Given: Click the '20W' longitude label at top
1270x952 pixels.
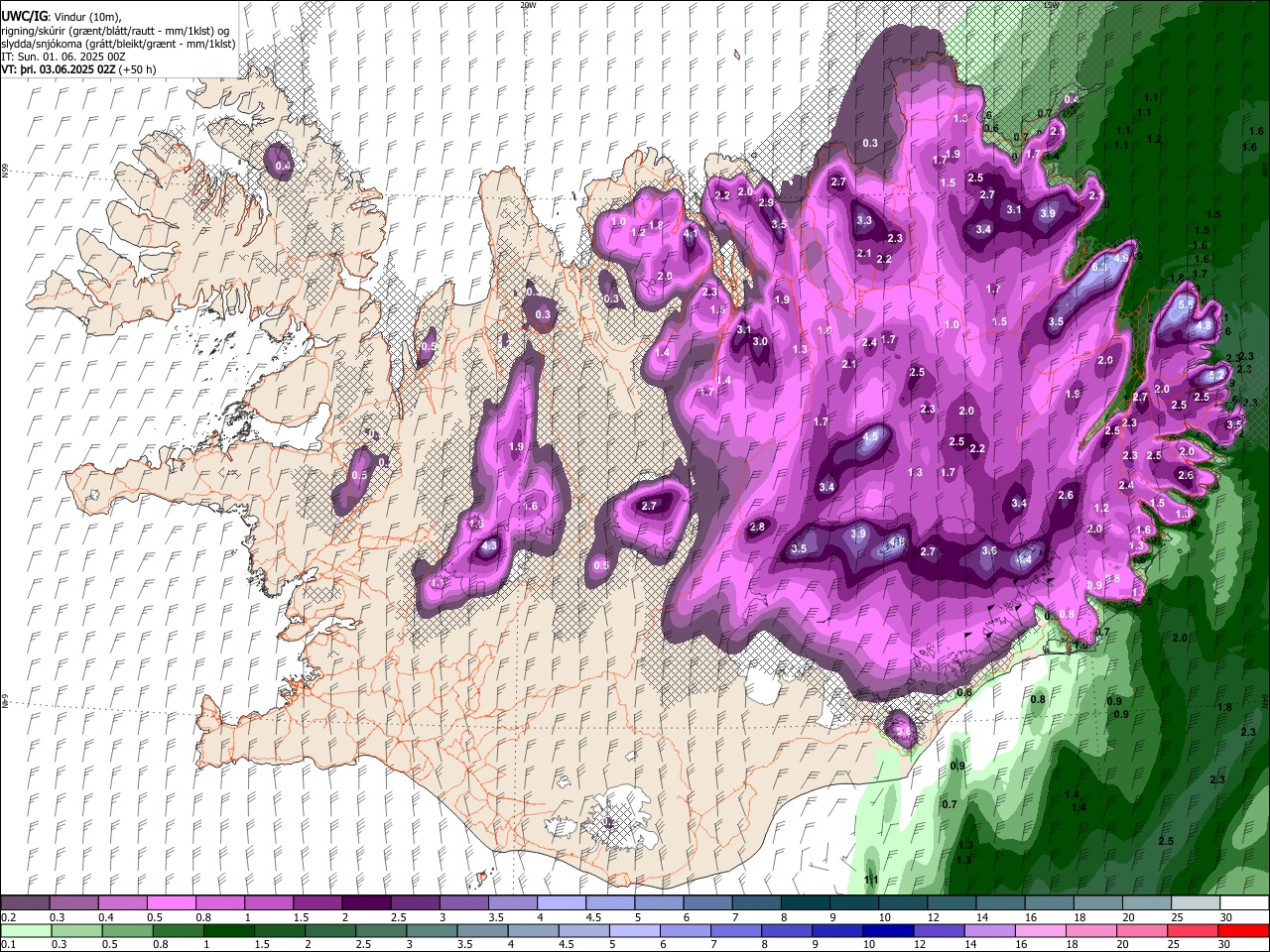Looking at the screenshot, I should [528, 5].
